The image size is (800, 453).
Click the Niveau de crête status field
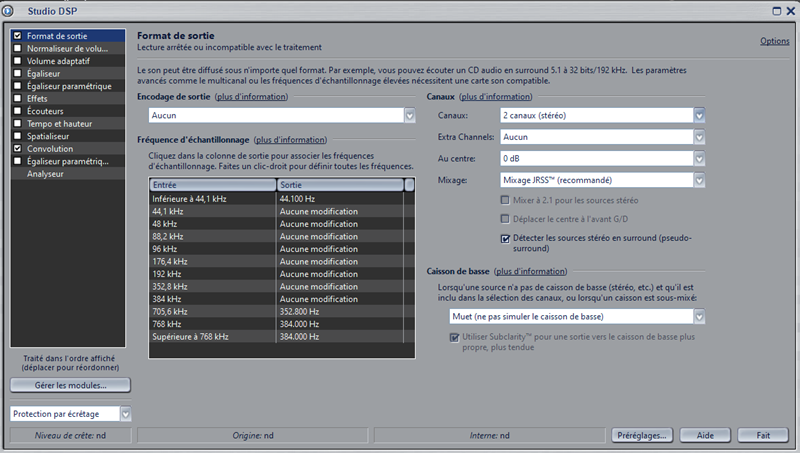coord(70,436)
